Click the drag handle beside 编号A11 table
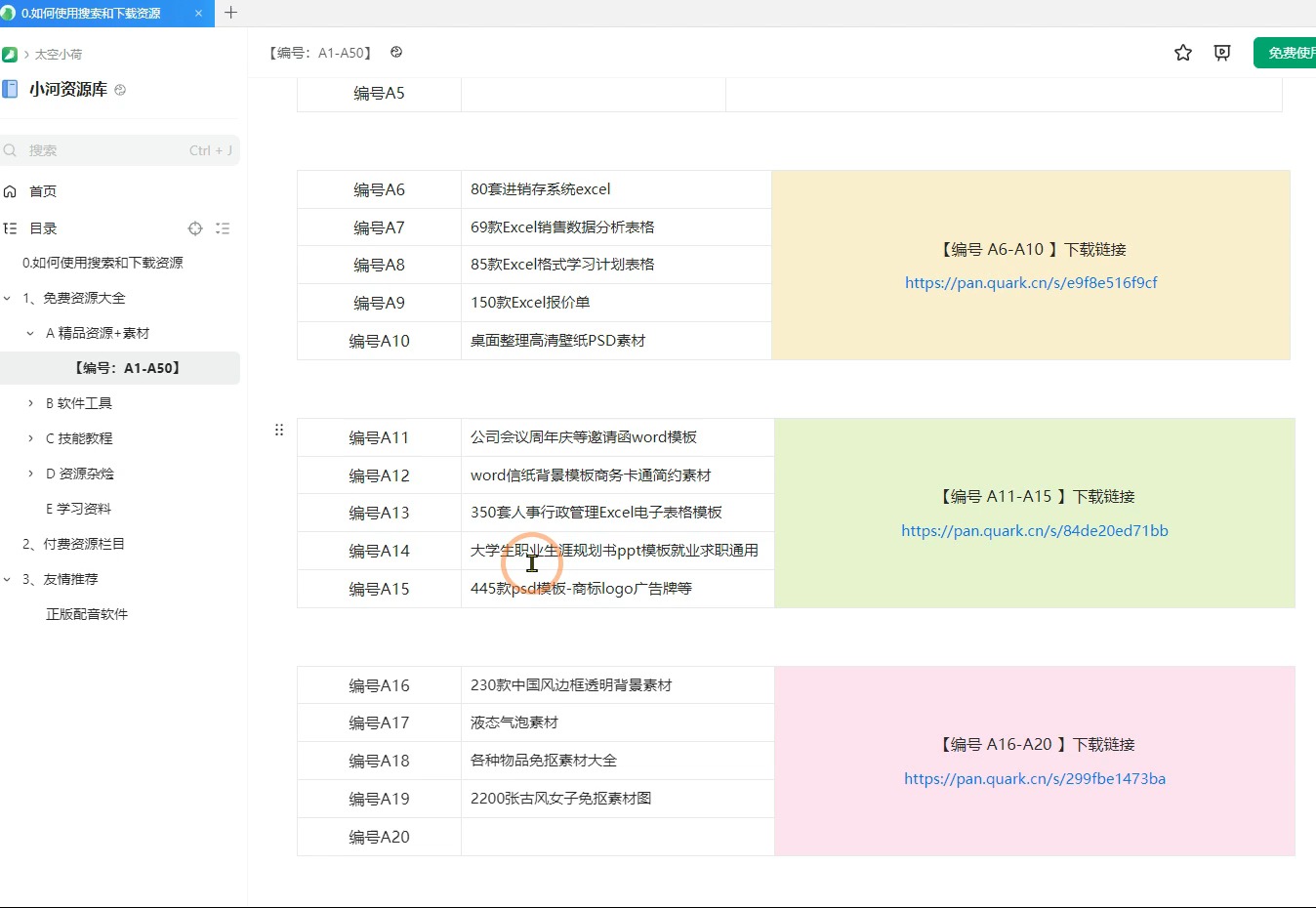Image resolution: width=1316 pixels, height=908 pixels. click(279, 430)
